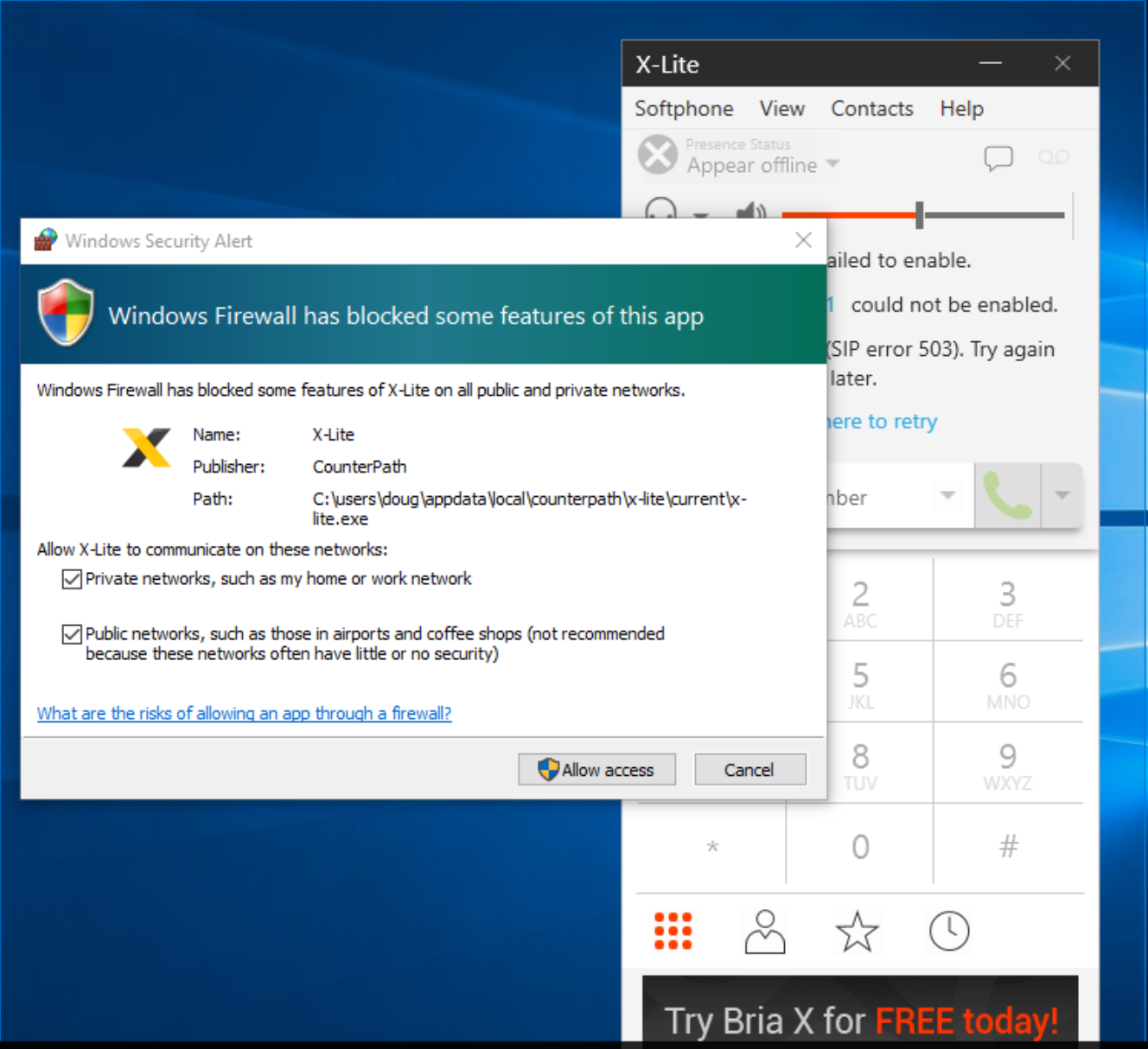Viewport: 1148px width, 1049px height.
Task: Open the instant messages chat icon
Action: tap(998, 157)
